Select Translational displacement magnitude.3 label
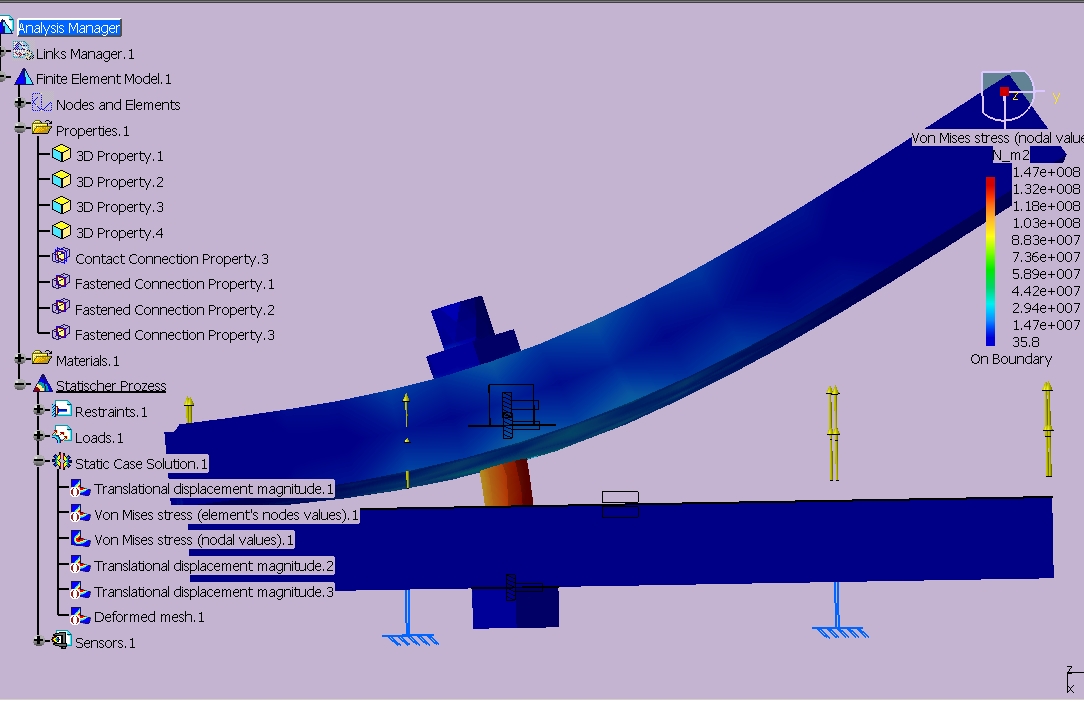Viewport: 1084px width, 702px height. [x=214, y=591]
